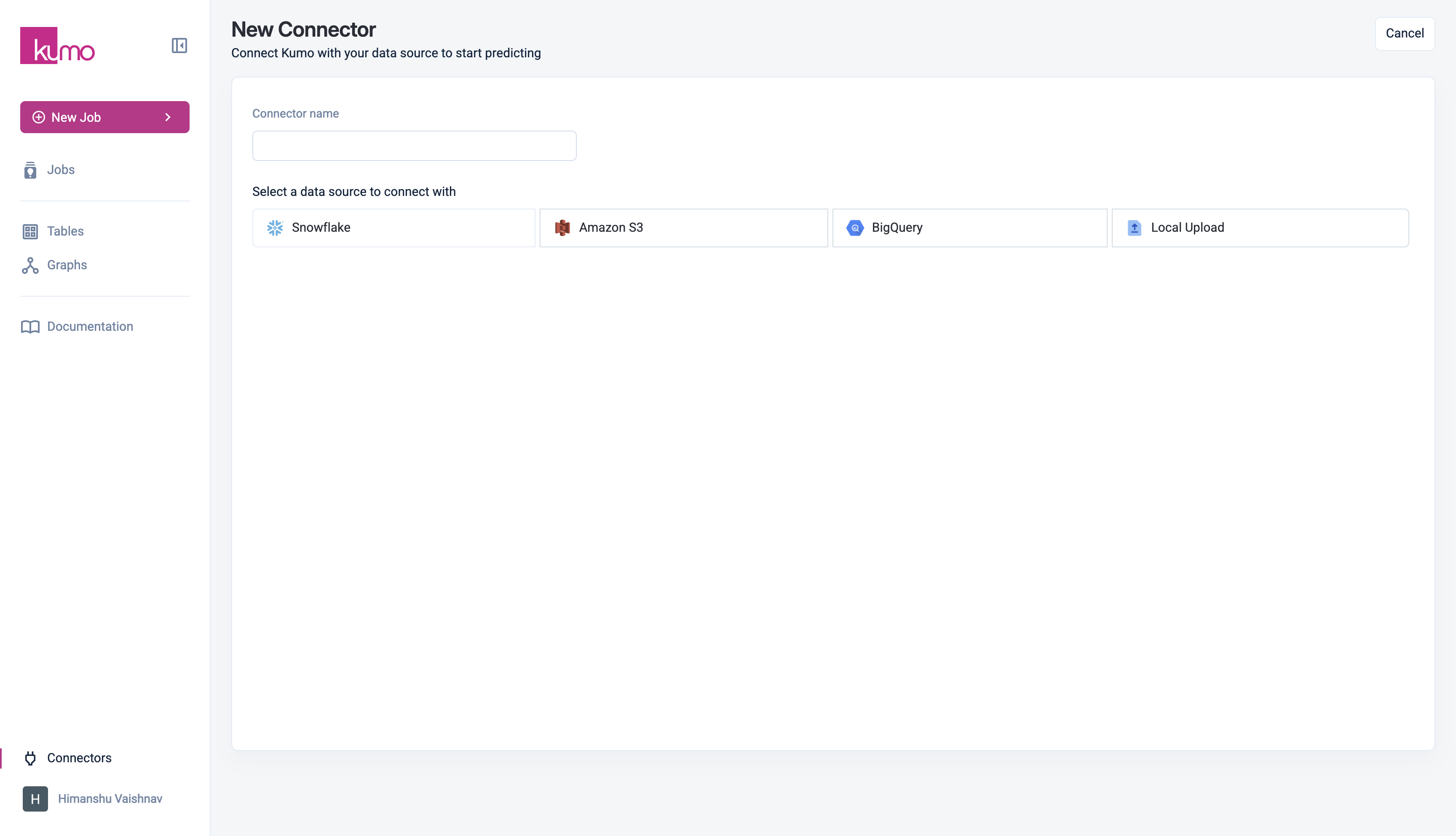Click the Connectors plug icon
The image size is (1456, 836).
pos(30,758)
